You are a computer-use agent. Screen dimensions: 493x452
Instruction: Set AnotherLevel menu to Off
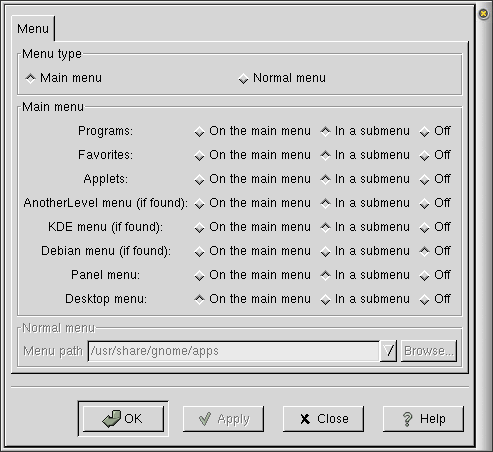pyautogui.click(x=435, y=203)
